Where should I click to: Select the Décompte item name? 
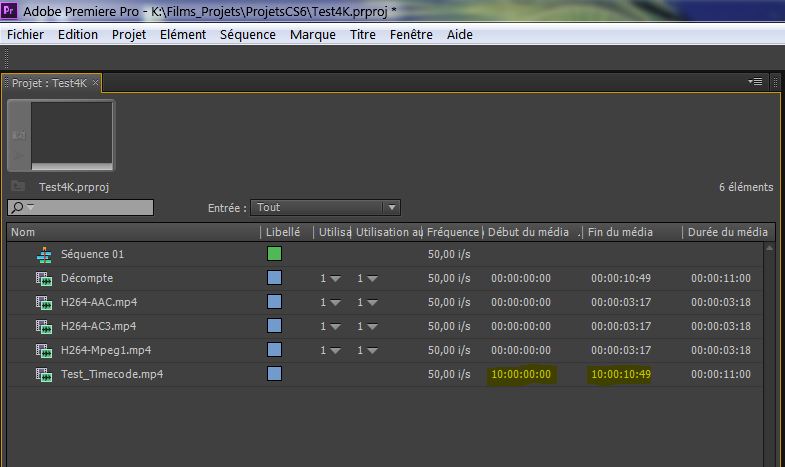[x=87, y=278]
